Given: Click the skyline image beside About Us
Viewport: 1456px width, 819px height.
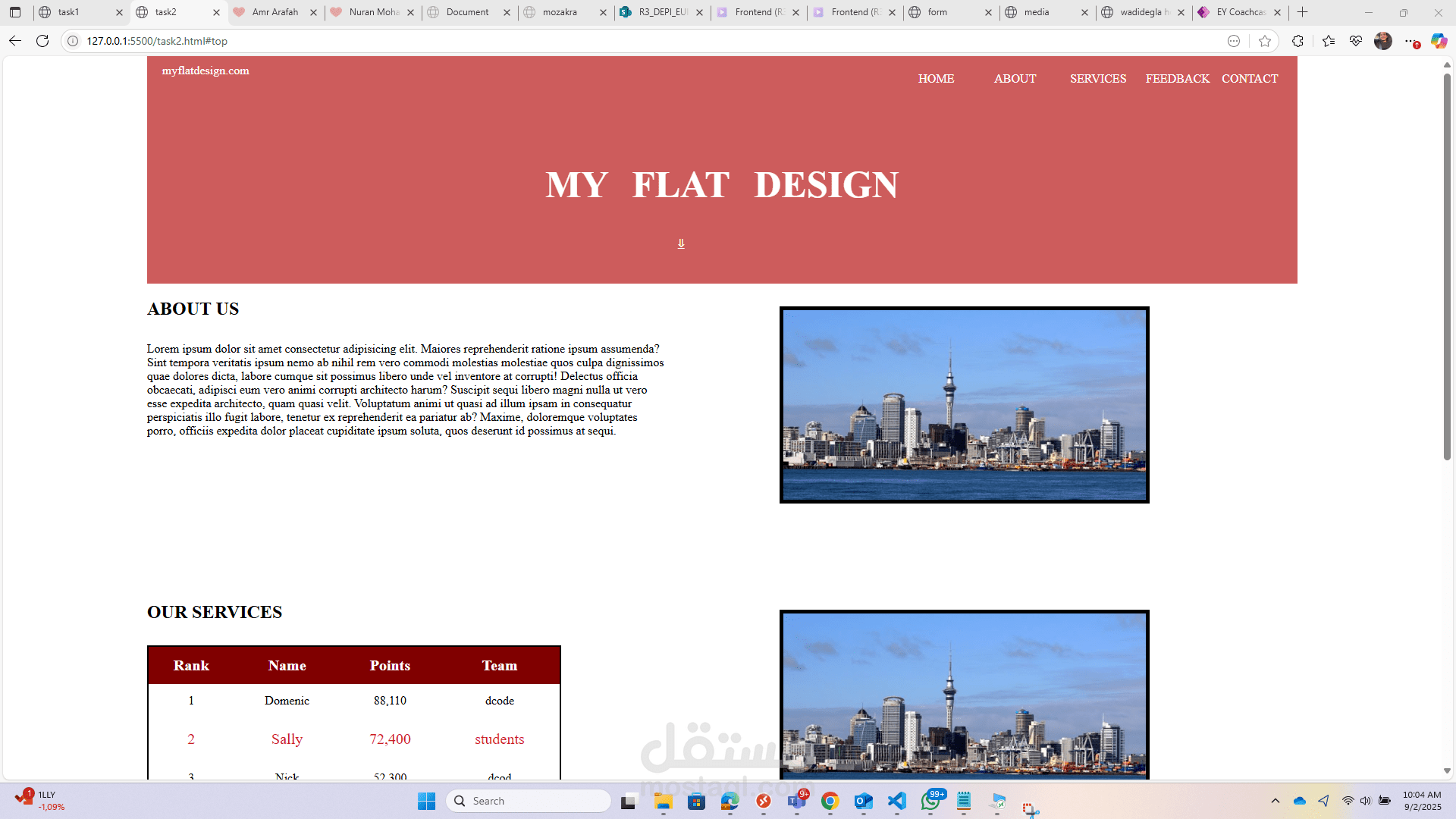Looking at the screenshot, I should [x=965, y=405].
